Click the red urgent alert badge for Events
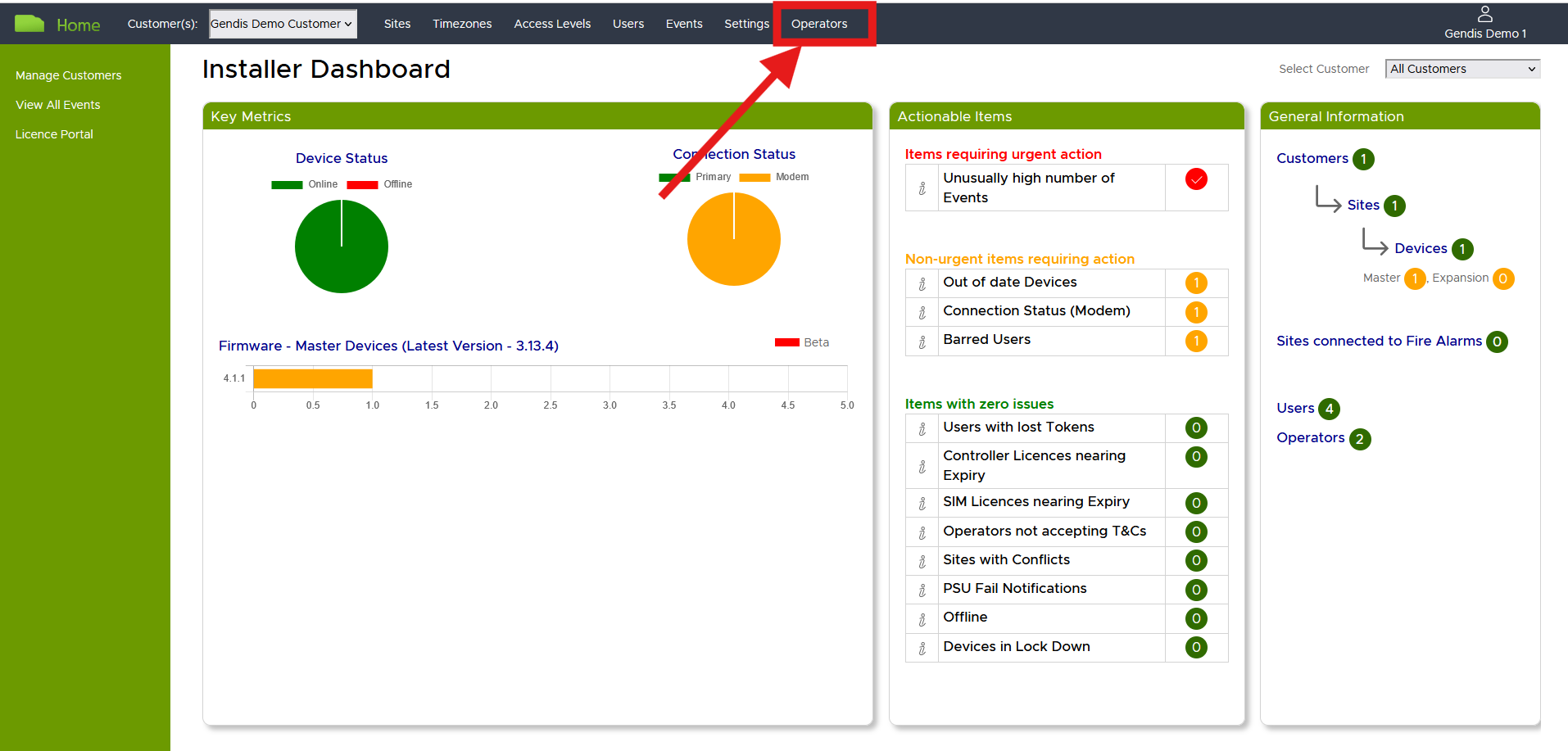Image resolution: width=1568 pixels, height=751 pixels. point(1195,179)
